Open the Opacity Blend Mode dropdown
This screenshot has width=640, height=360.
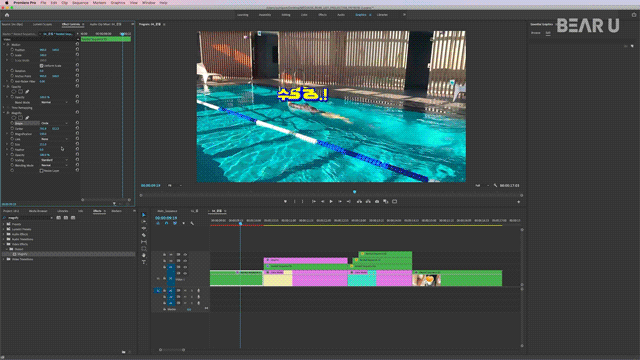point(54,102)
